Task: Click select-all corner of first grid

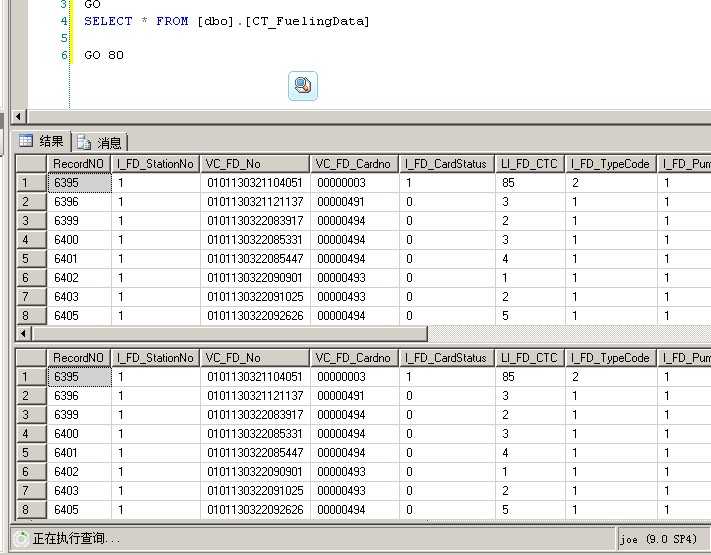Action: pyautogui.click(x=31, y=164)
